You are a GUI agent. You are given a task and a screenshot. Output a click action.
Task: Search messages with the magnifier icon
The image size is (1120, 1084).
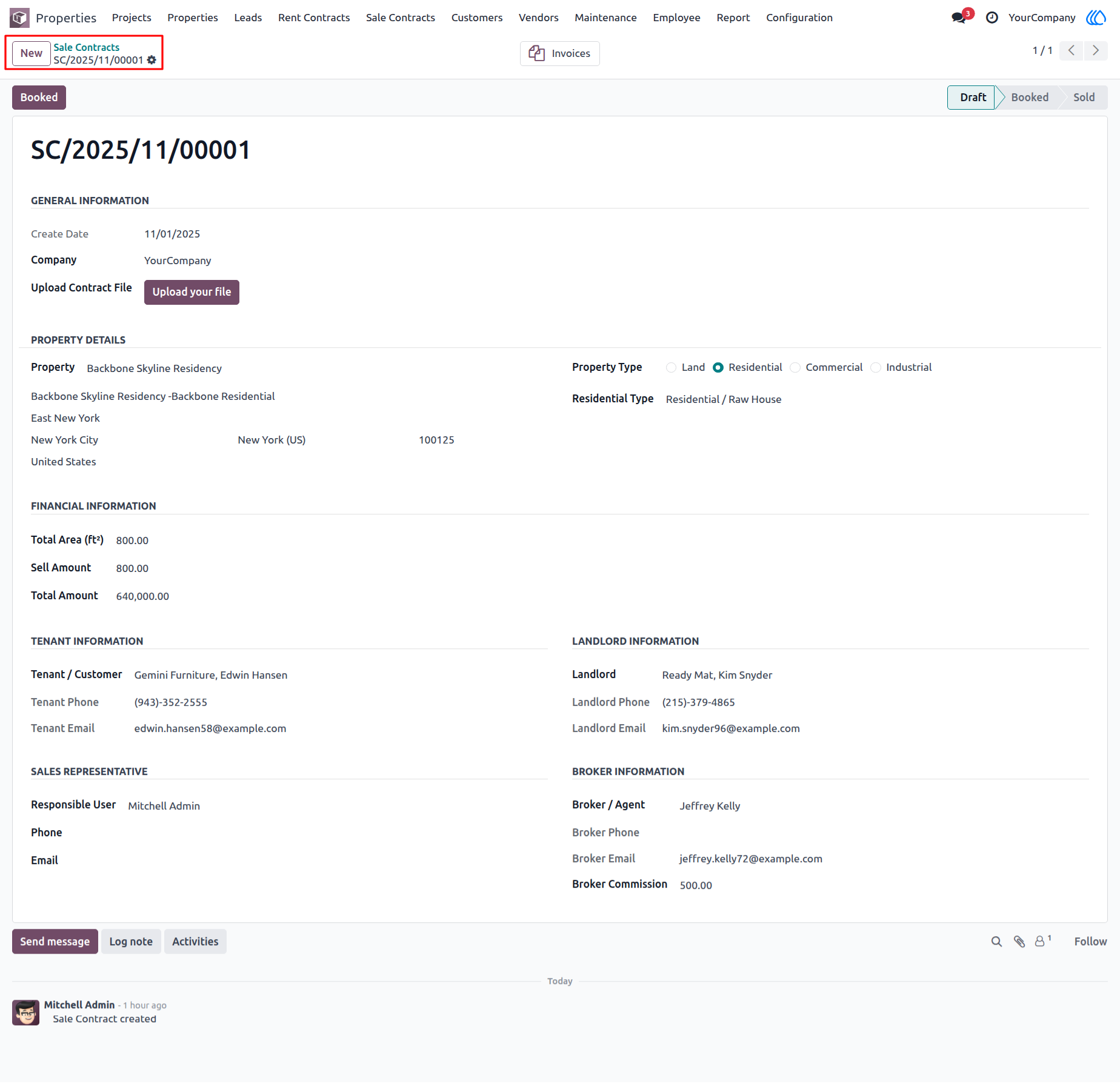pyautogui.click(x=996, y=942)
